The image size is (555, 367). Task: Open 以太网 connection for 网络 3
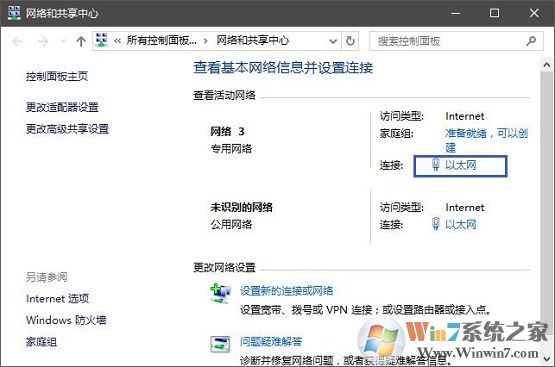[460, 166]
